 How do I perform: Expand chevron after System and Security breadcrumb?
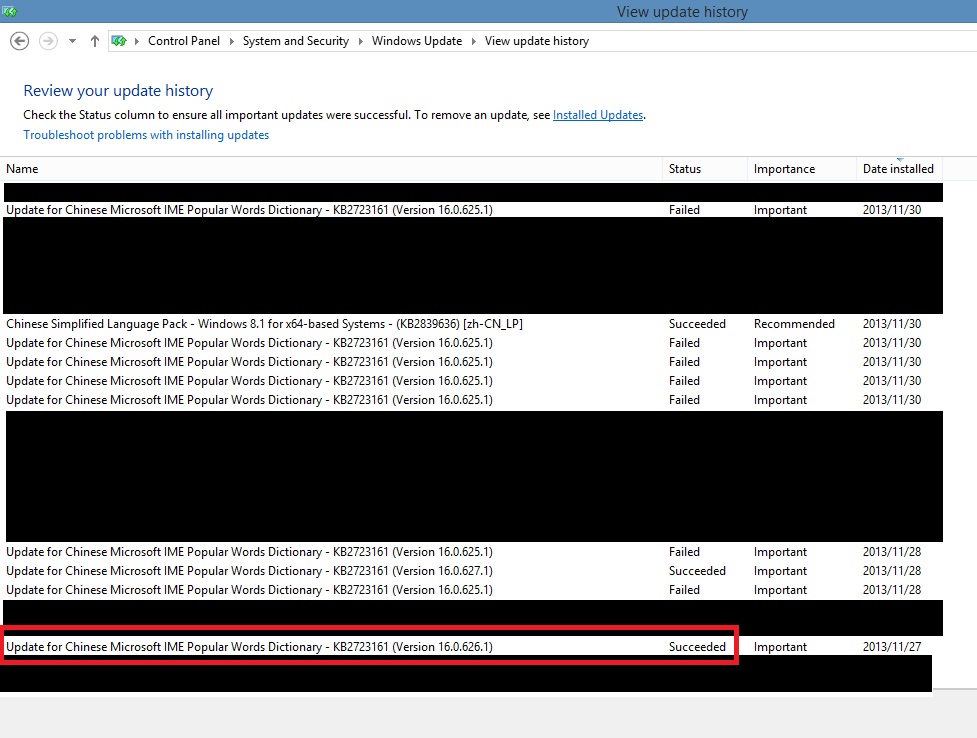click(x=361, y=41)
